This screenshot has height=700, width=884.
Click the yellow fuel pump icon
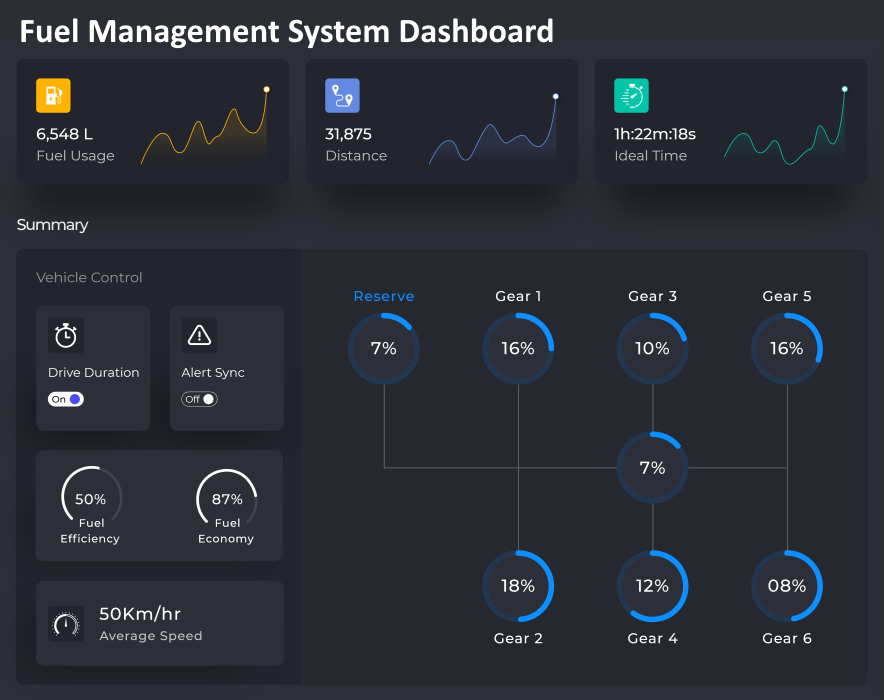(53, 96)
